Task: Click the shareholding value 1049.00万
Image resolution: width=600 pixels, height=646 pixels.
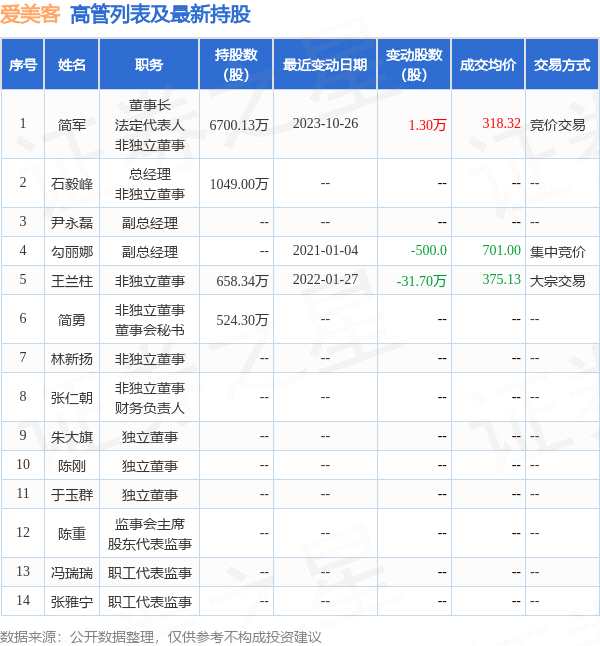Action: coord(239,184)
